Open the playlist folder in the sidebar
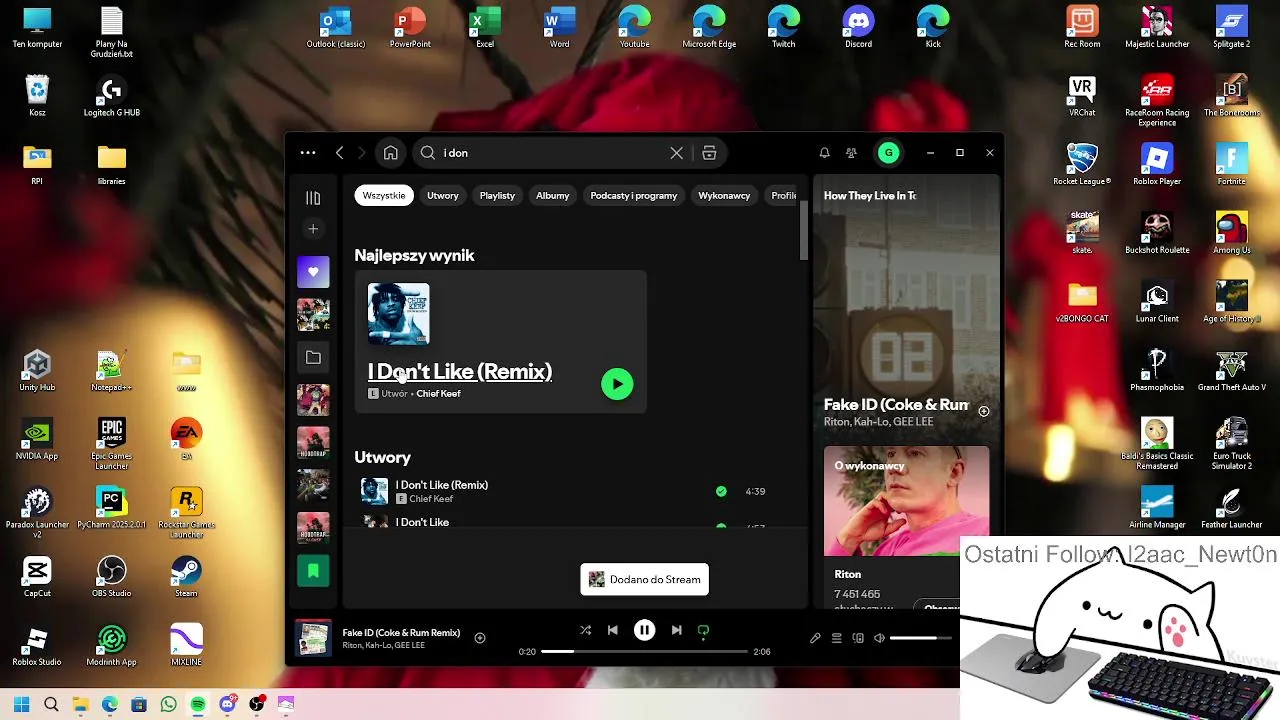Image resolution: width=1280 pixels, height=720 pixels. tap(313, 357)
